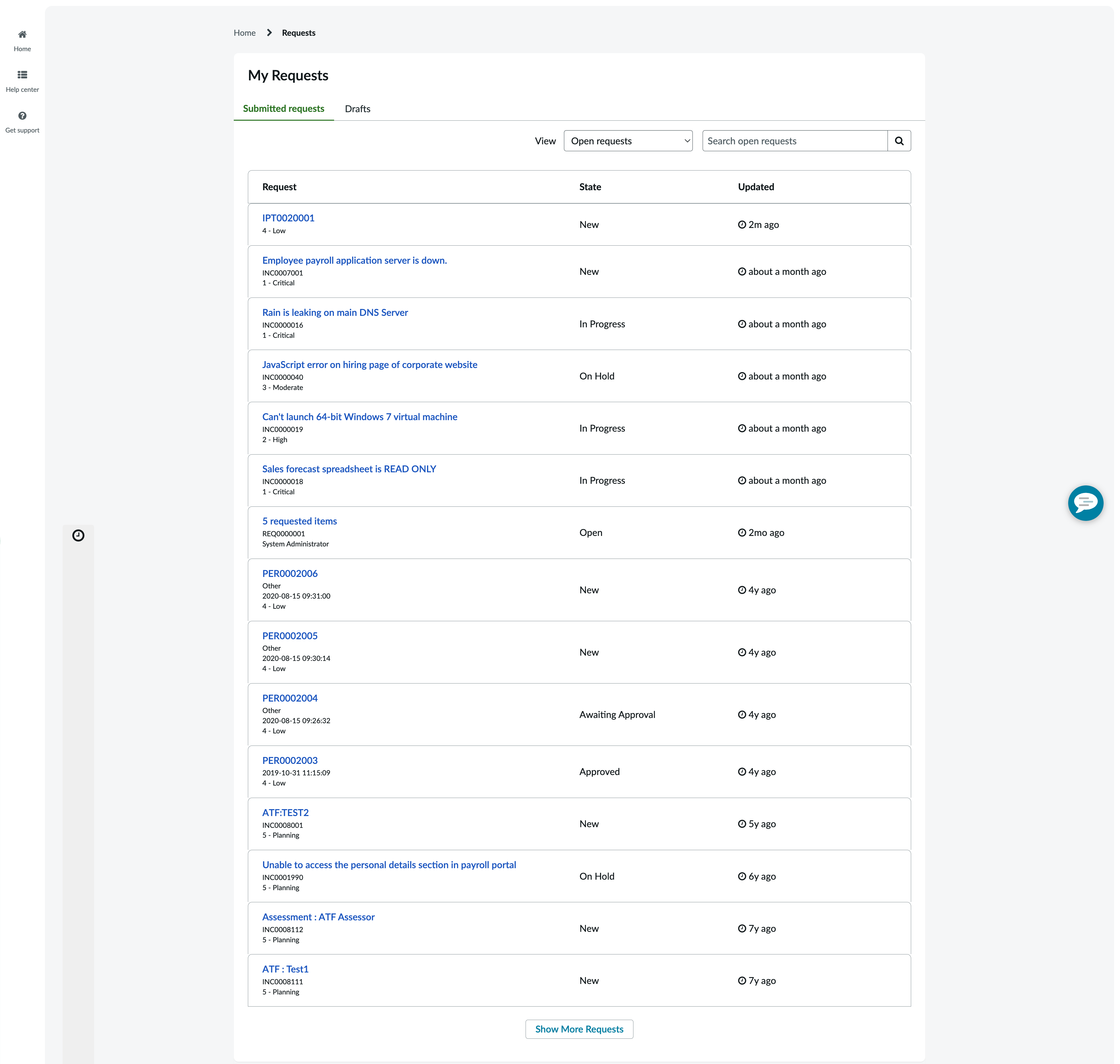Click the Requests breadcrumb text
1120x1064 pixels.
point(298,33)
